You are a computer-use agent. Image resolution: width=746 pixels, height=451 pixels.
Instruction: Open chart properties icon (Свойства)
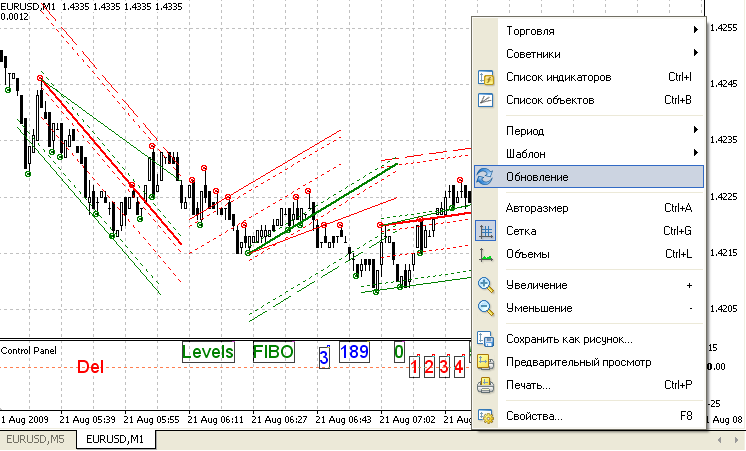tap(486, 416)
